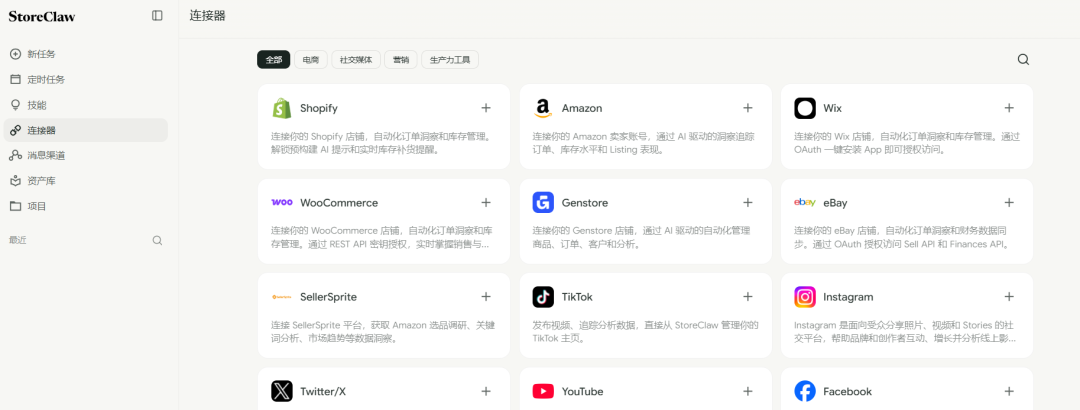Click the Wix card title

832,108
